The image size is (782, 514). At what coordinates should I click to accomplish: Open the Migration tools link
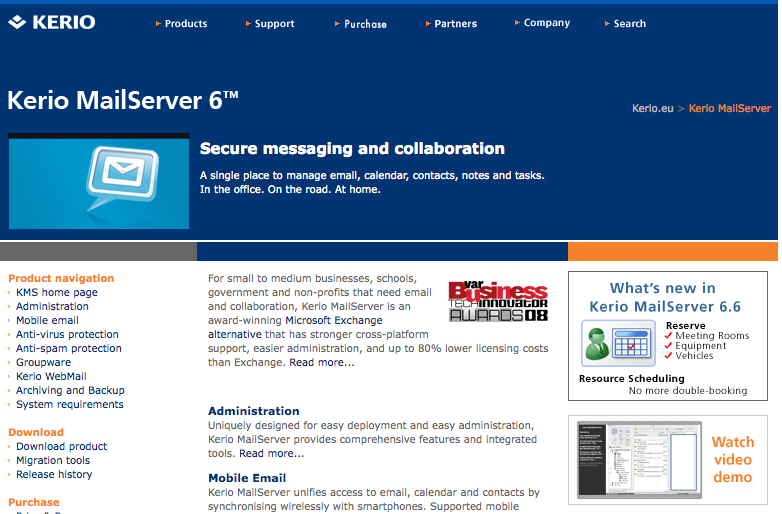[x=53, y=460]
